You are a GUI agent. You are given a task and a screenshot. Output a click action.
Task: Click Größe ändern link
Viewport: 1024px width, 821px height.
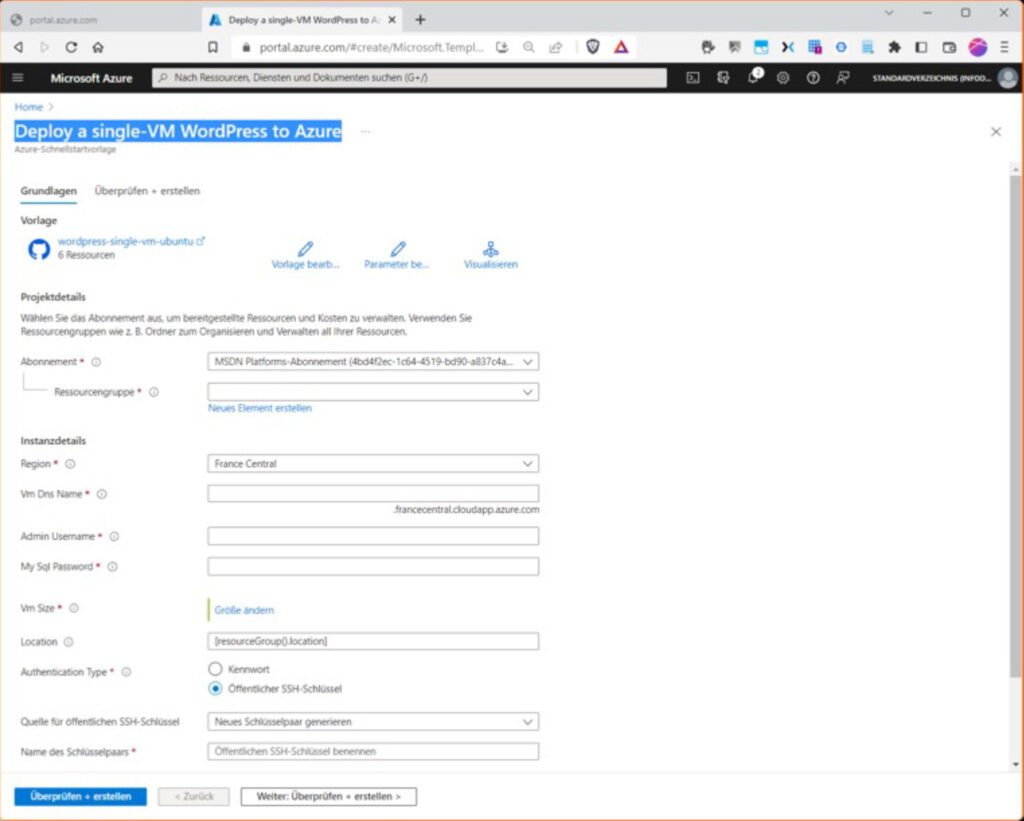tap(244, 610)
